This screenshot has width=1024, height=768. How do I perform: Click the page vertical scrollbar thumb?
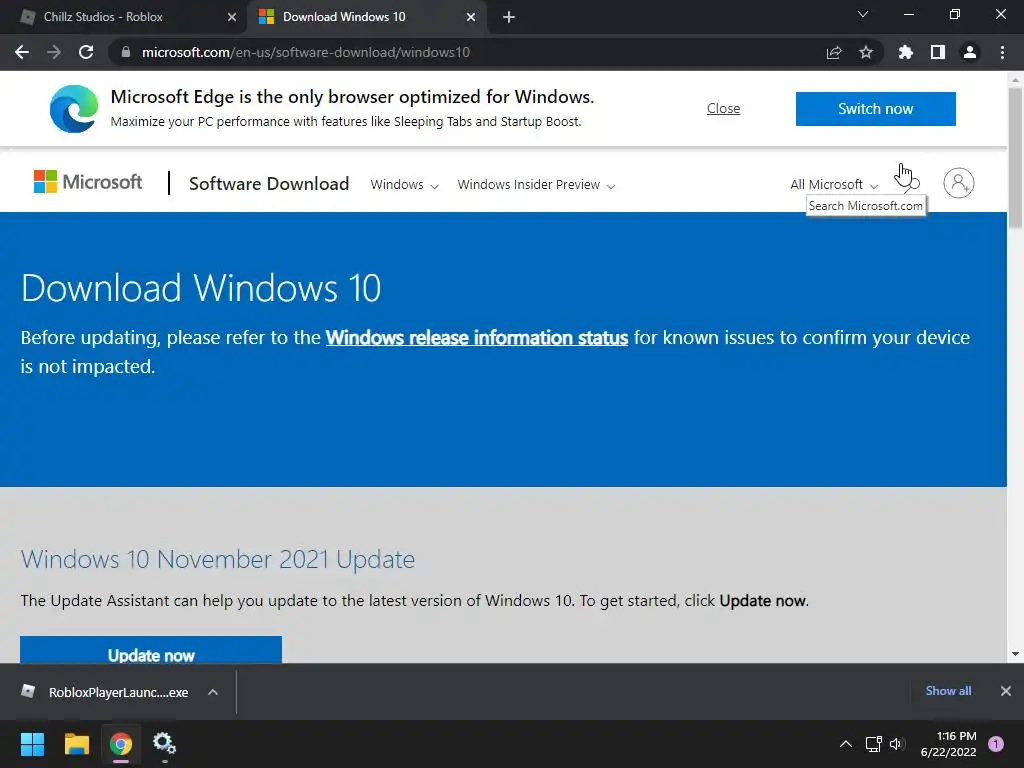[1015, 157]
